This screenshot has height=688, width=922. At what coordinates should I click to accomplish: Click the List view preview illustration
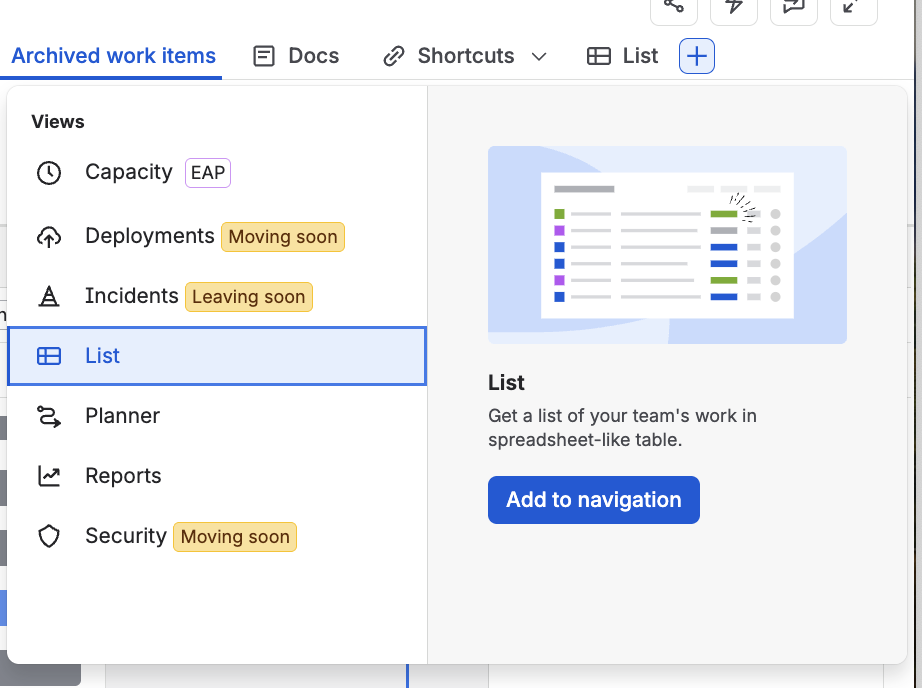click(667, 245)
